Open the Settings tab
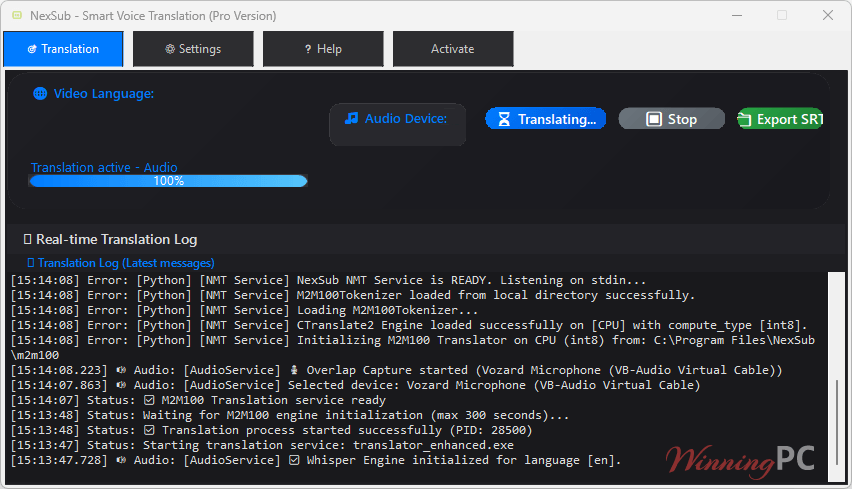This screenshot has width=852, height=489. [193, 49]
